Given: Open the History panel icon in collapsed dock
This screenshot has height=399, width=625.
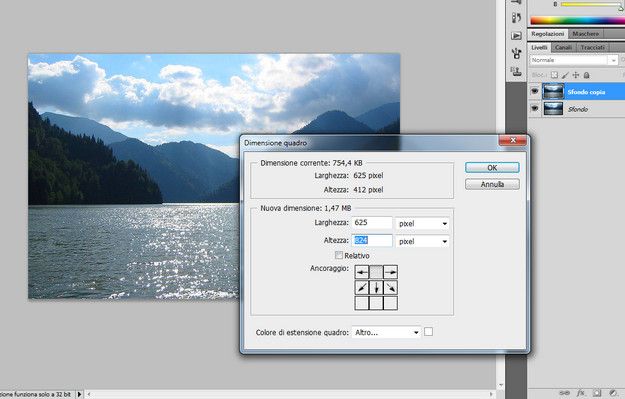Looking at the screenshot, I should point(516,18).
